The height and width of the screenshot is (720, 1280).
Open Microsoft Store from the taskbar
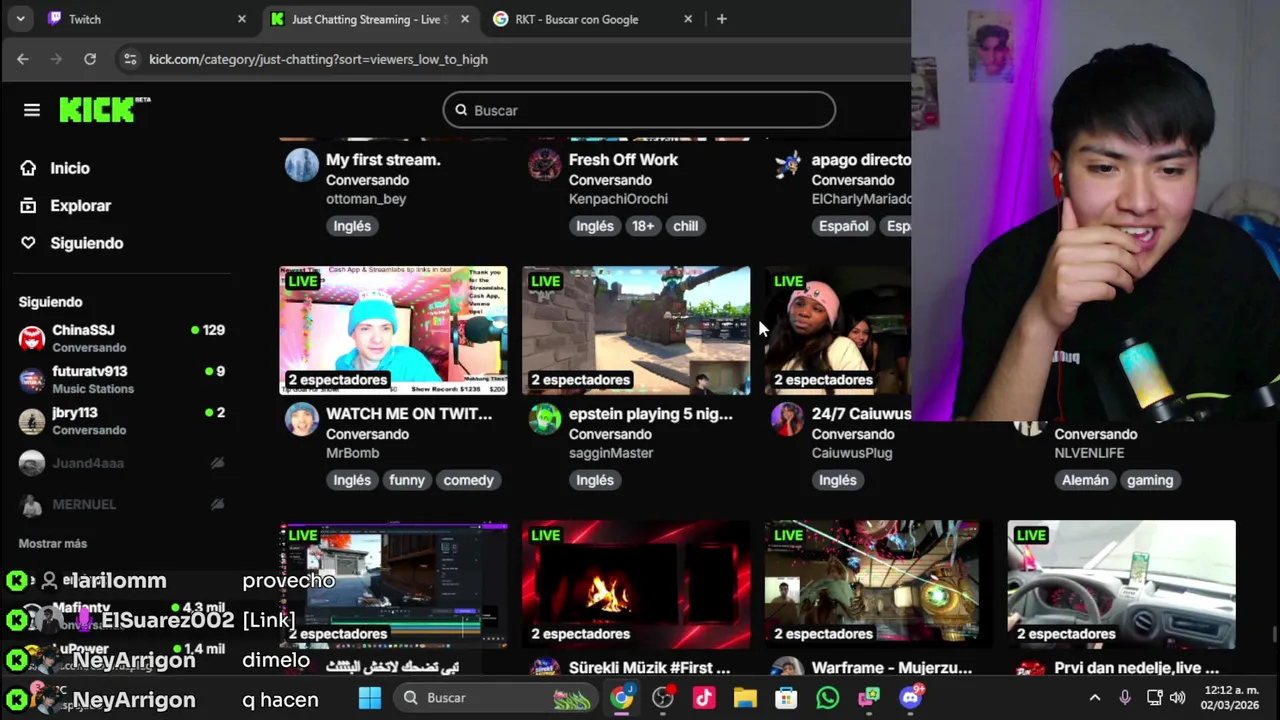786,698
